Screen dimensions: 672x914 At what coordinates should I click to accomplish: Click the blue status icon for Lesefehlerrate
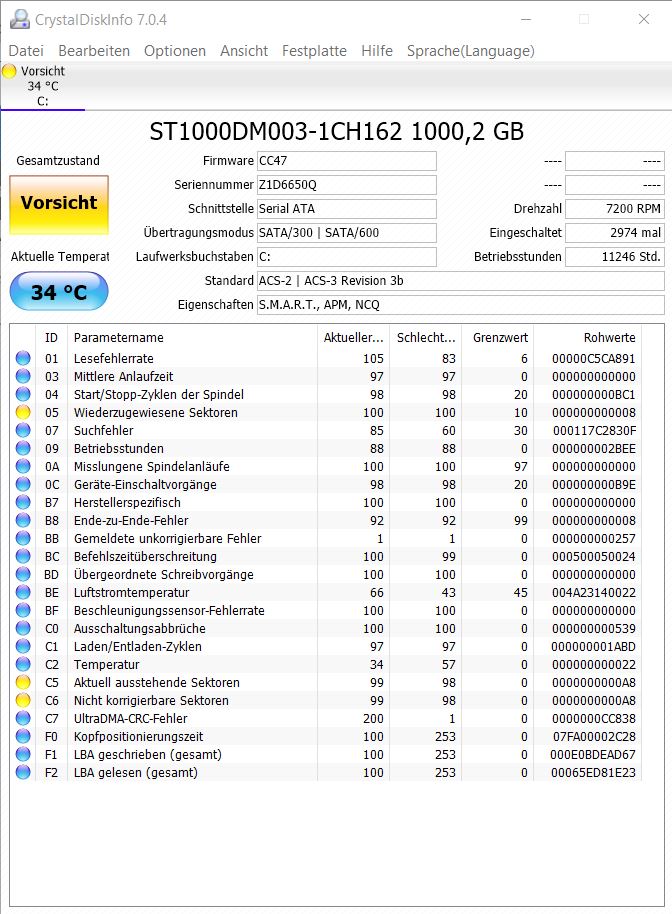coord(23,358)
